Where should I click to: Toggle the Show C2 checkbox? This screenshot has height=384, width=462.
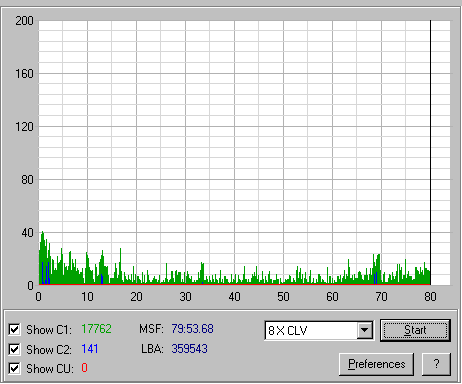(14, 349)
